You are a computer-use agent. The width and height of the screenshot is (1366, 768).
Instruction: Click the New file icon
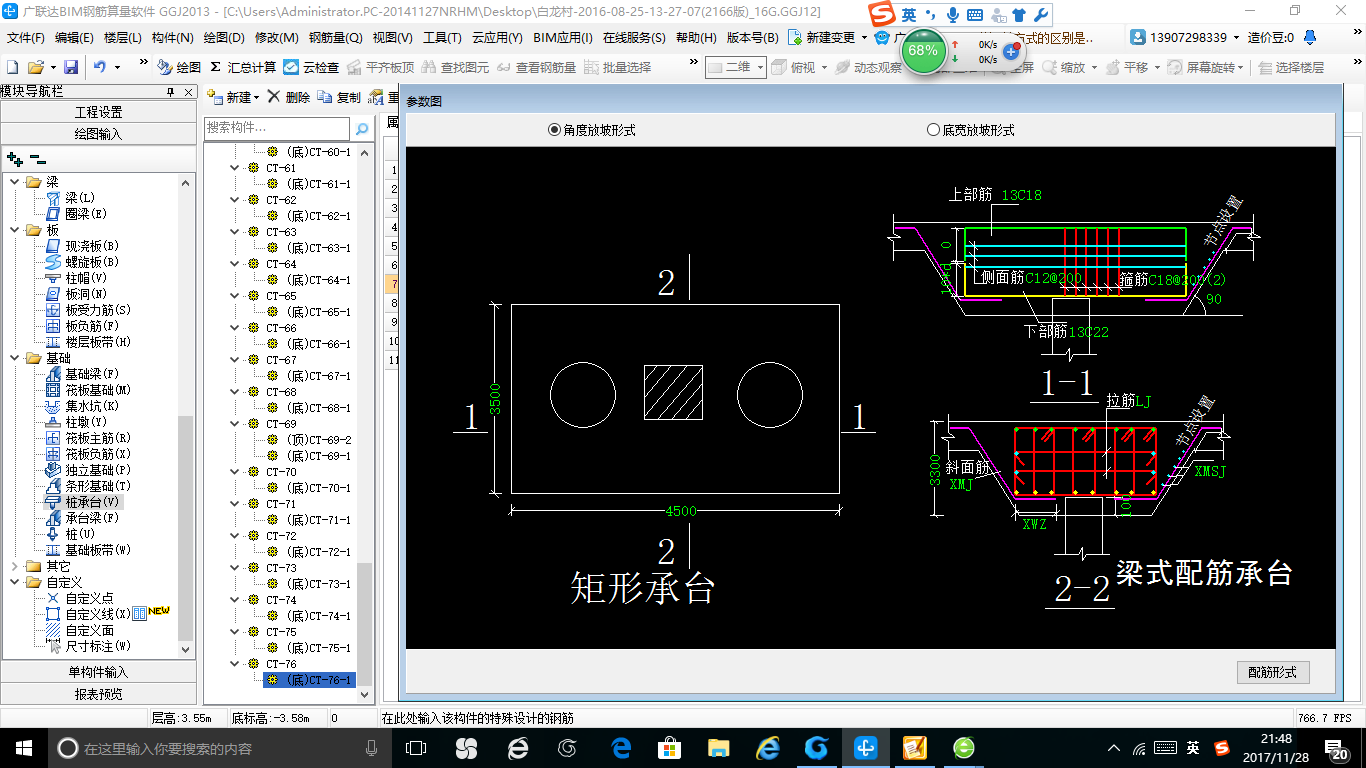[12, 67]
